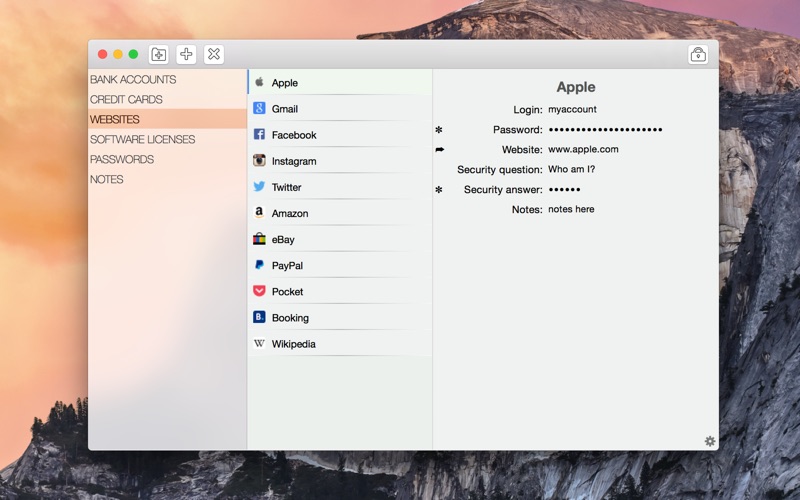Screen dimensions: 800x500
Task: Click the add new category folder icon
Action: (158, 55)
